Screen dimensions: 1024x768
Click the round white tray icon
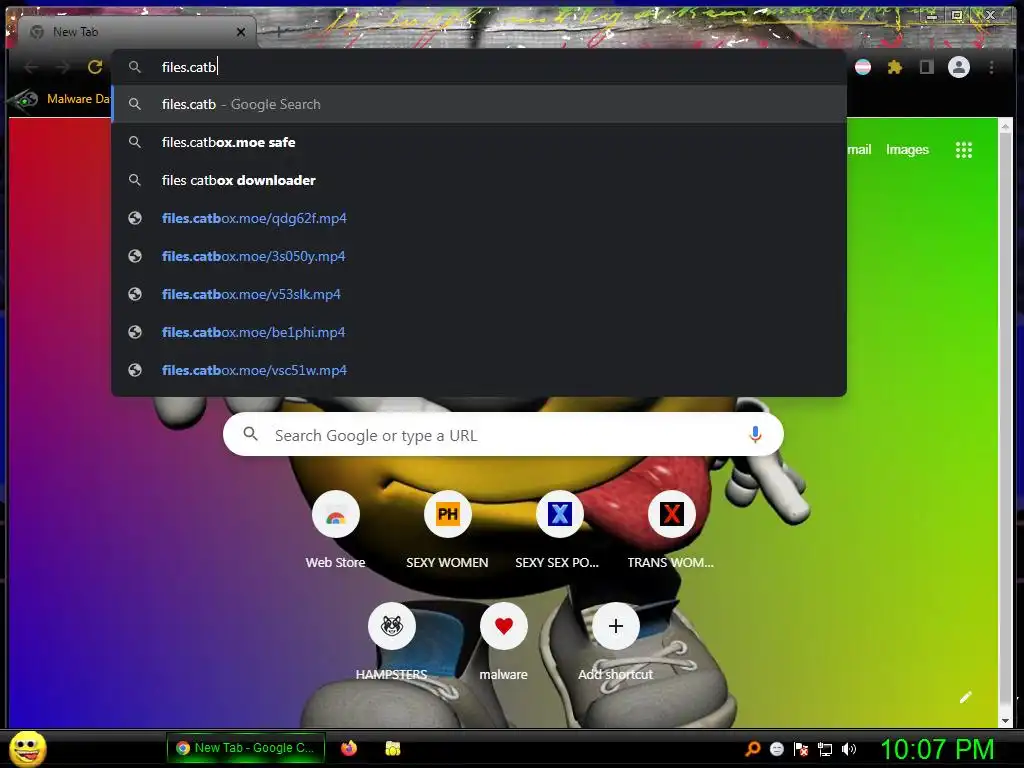[x=777, y=749]
